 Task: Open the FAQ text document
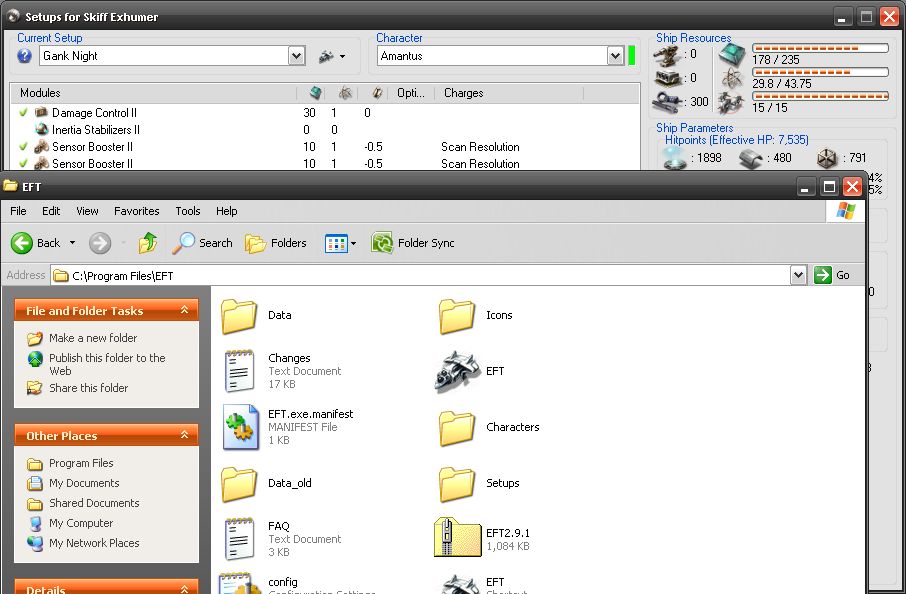[x=282, y=539]
